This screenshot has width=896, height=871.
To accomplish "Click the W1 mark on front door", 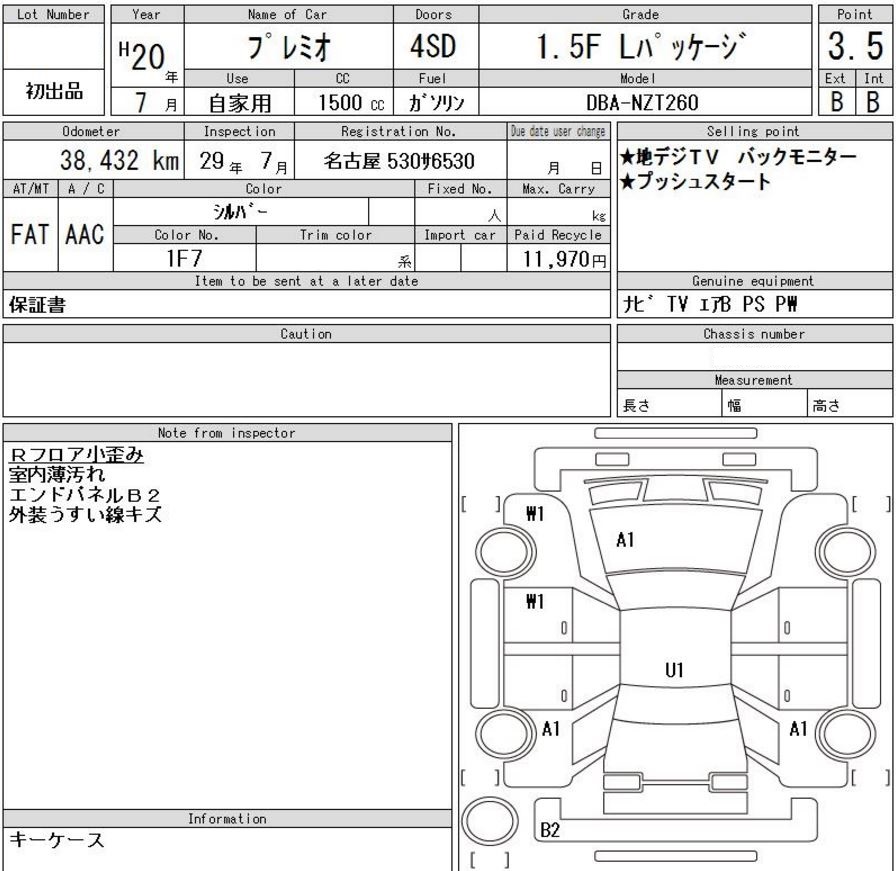I will tap(535, 601).
